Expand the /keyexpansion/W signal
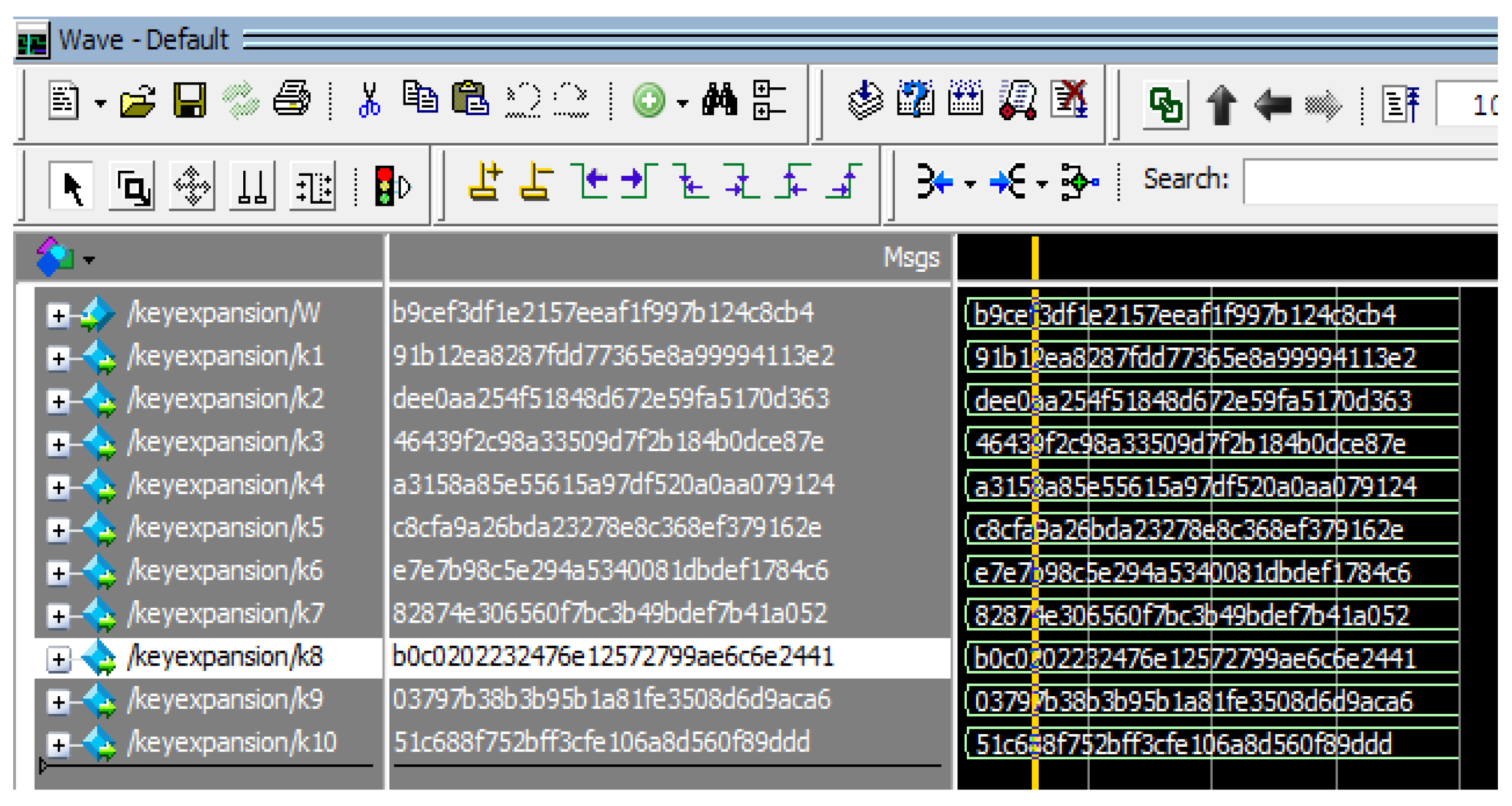This screenshot has width=1512, height=806. (58, 316)
